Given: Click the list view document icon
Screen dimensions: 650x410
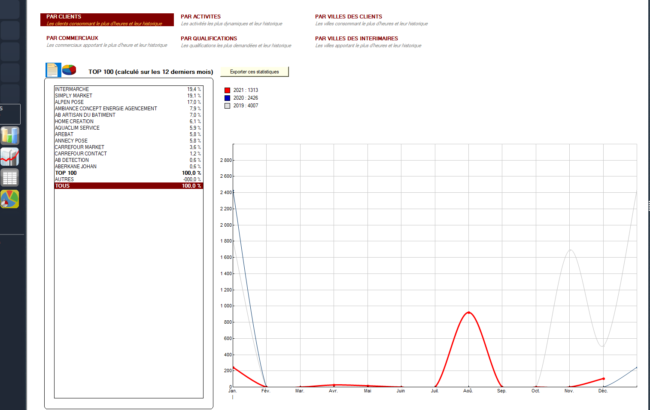Looking at the screenshot, I should [53, 71].
